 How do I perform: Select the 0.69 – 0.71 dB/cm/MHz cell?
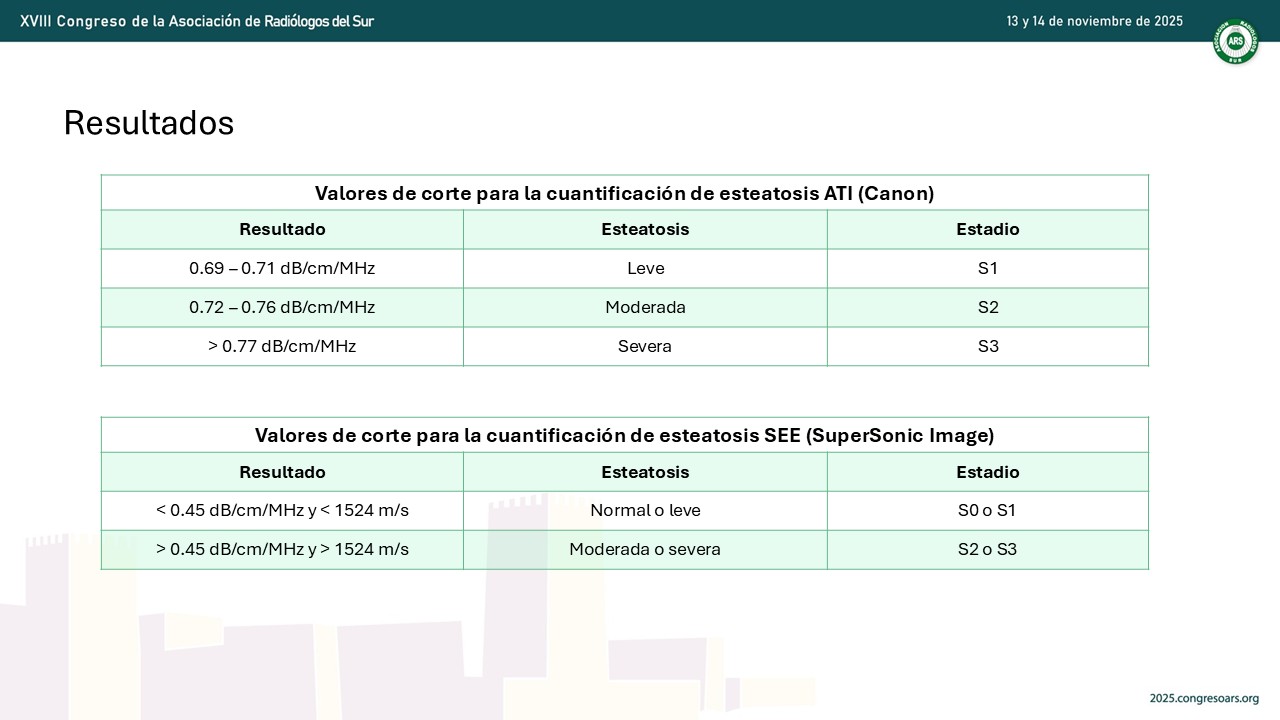[282, 268]
